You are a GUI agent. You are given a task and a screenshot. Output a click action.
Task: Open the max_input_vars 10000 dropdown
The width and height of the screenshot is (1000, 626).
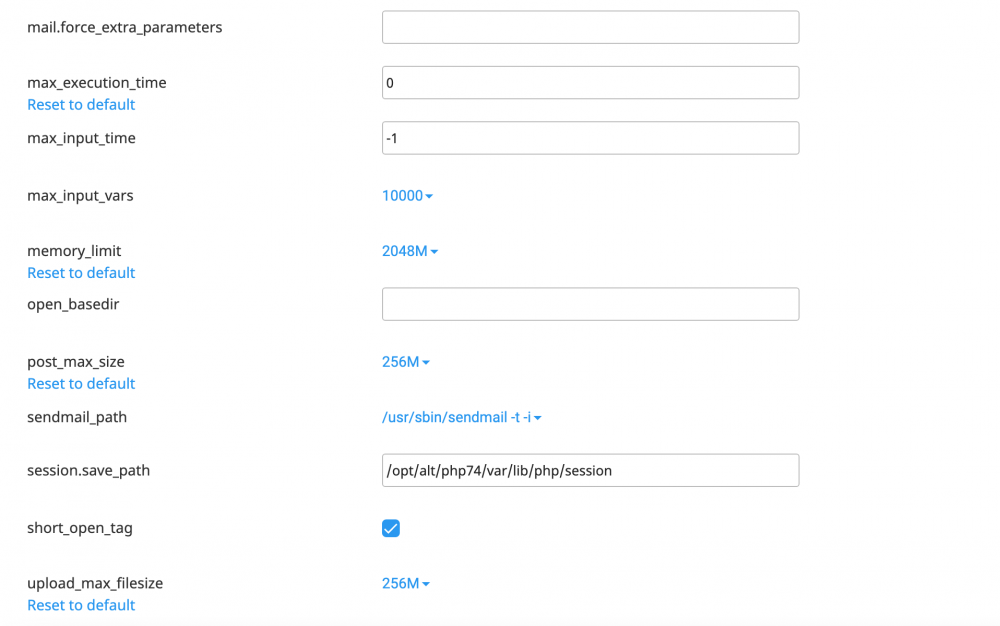click(407, 196)
